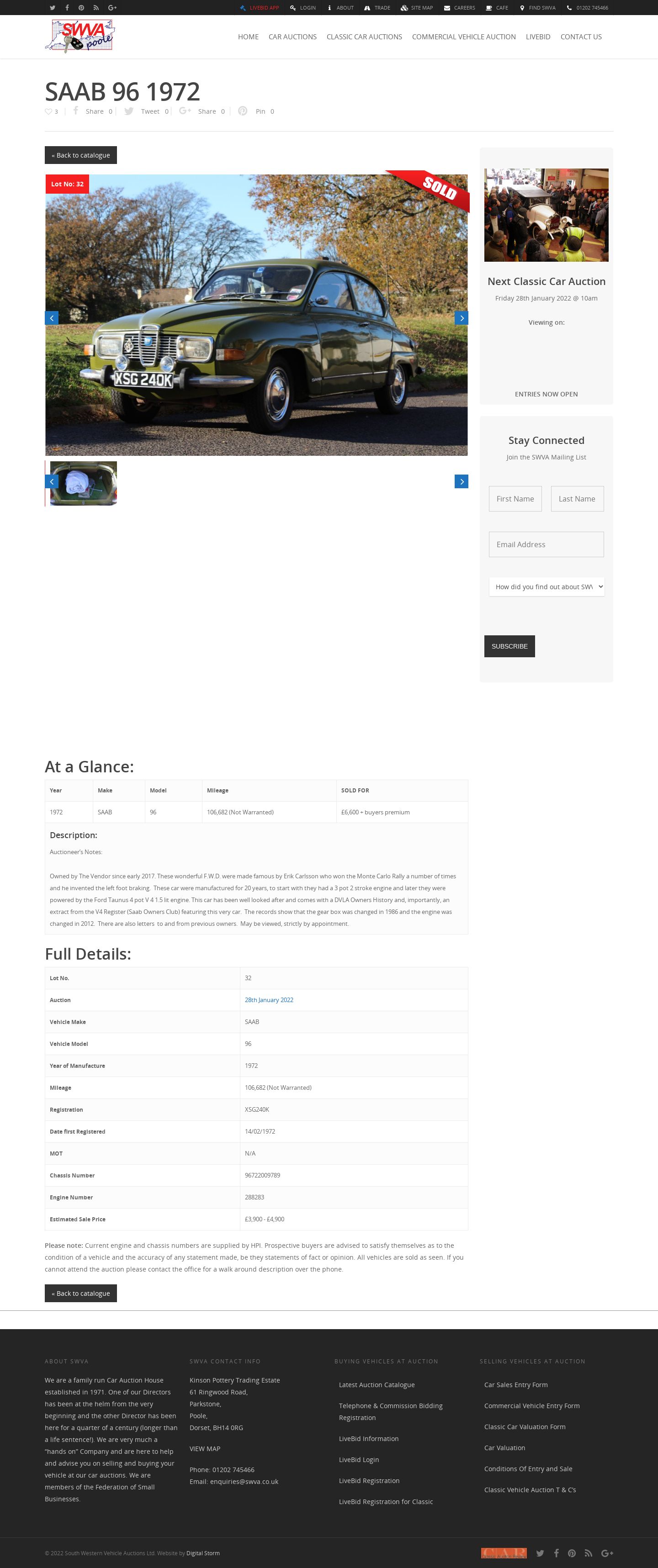
Task: Select the boot interior thumbnail image
Action: pos(83,483)
